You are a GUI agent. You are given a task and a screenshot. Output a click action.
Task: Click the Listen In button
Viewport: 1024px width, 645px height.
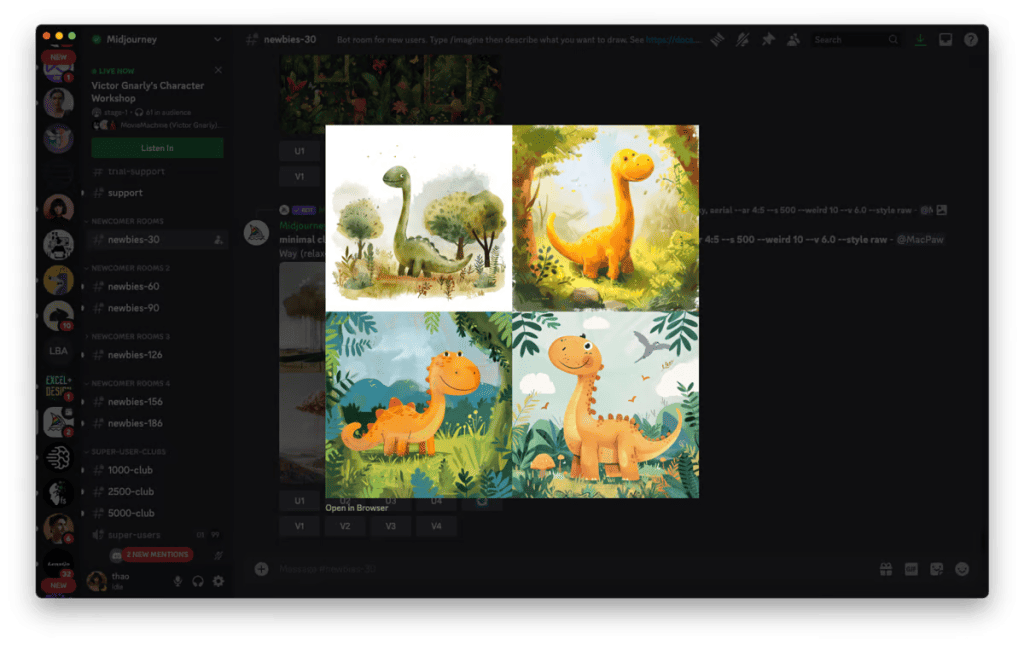click(157, 148)
